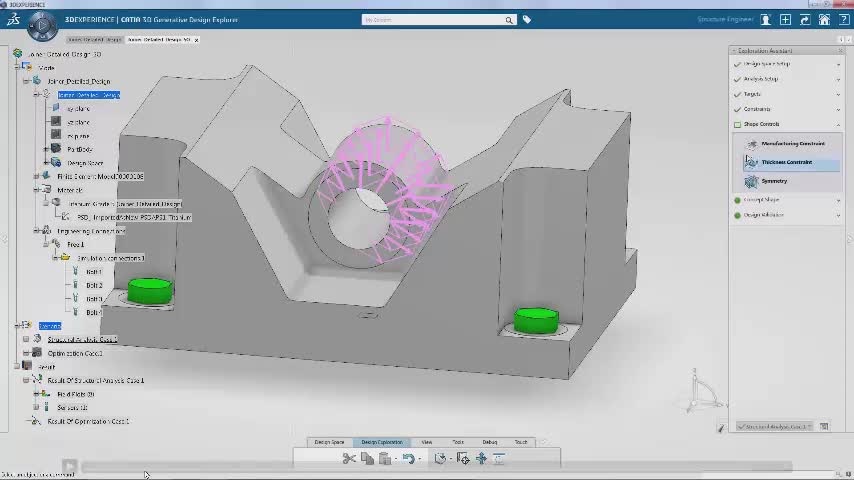Open the compass play button at top left
Screen dimensions: 854x480
(x=42, y=26)
